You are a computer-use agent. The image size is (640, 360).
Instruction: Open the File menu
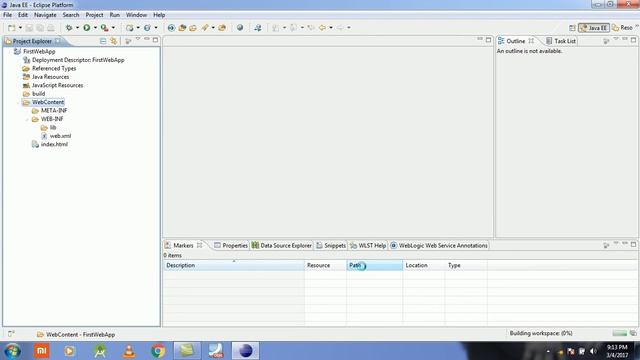pos(7,15)
